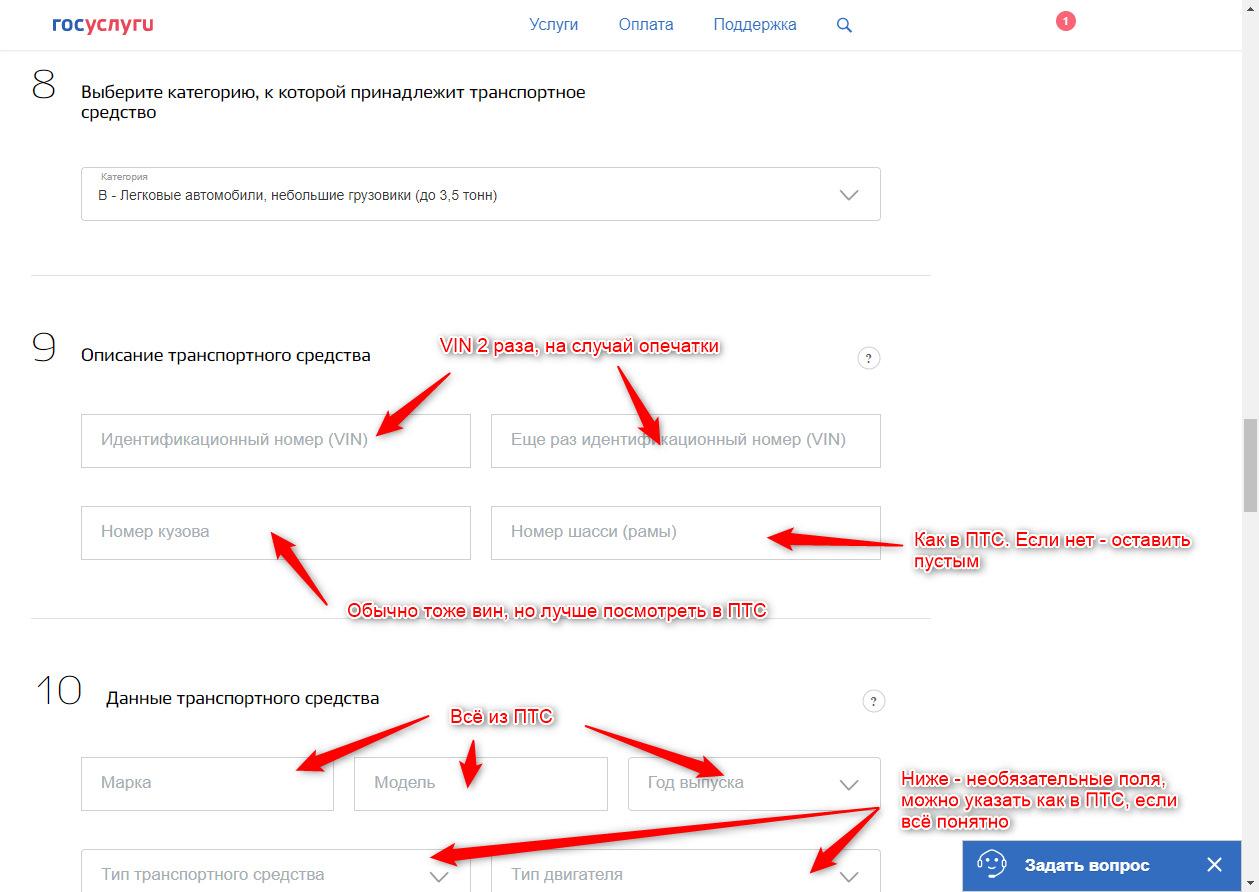Open help icon for Описание транспортного средства

tap(869, 358)
